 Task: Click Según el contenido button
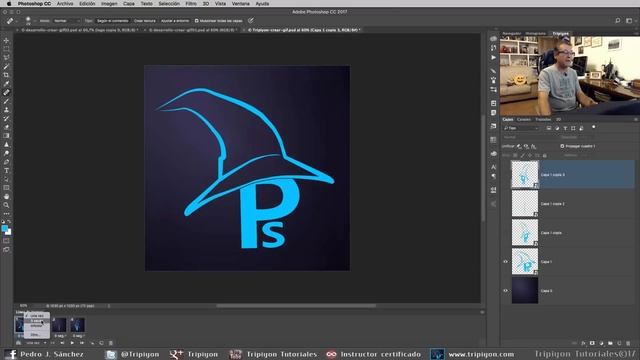[112, 20]
